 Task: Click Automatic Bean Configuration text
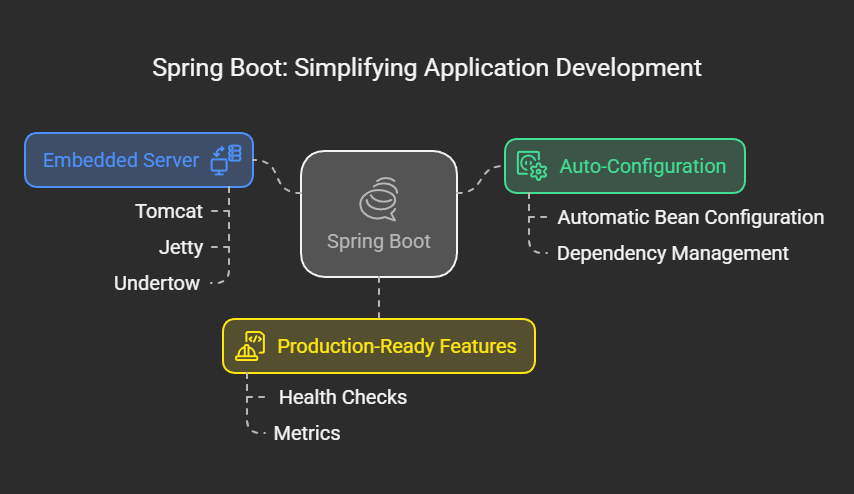click(691, 217)
